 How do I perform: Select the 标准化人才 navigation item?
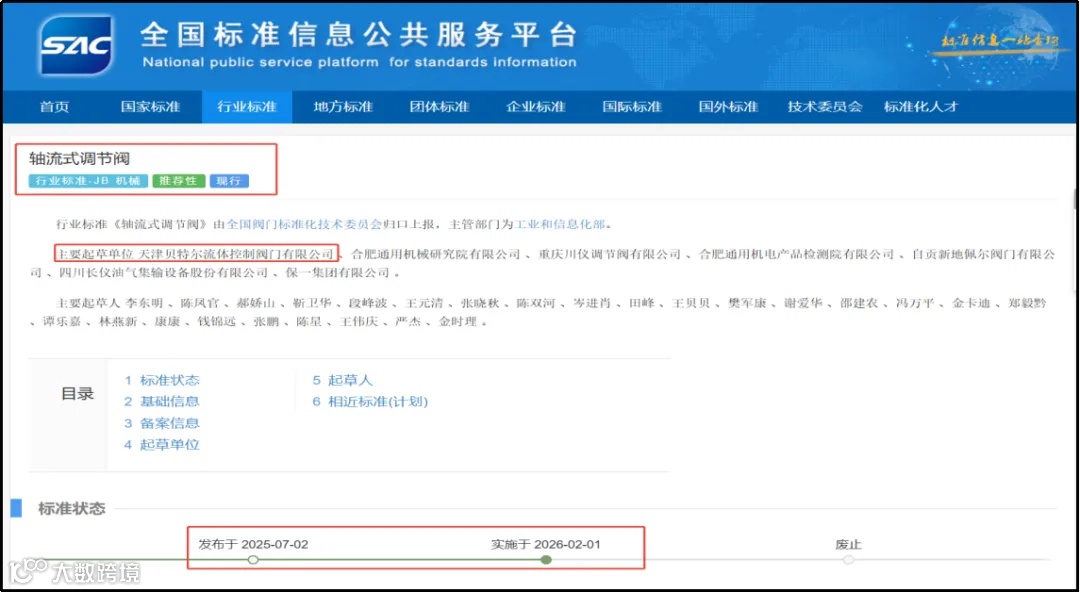click(922, 106)
